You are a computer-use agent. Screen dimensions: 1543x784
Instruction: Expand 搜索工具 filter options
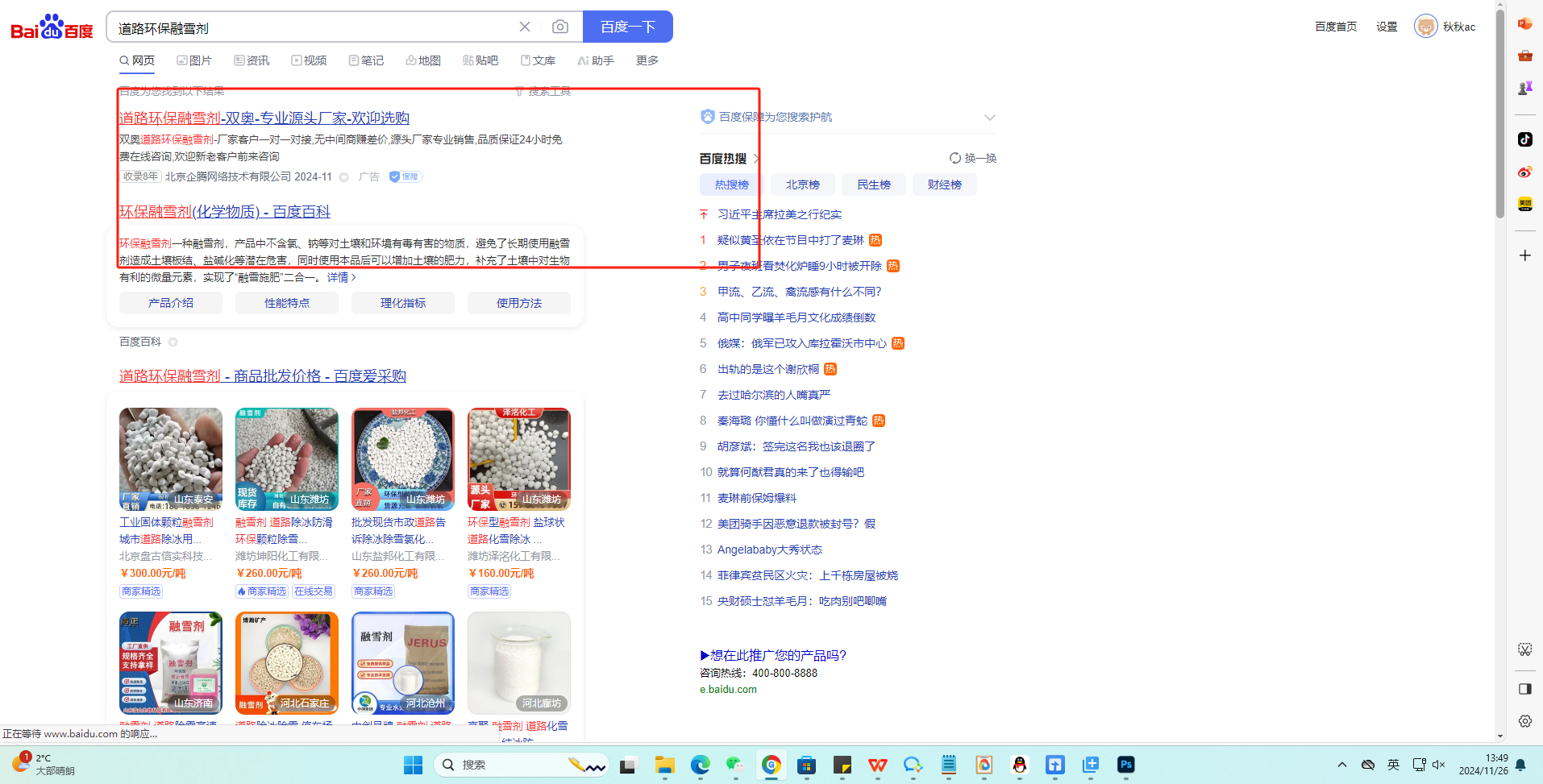(543, 92)
